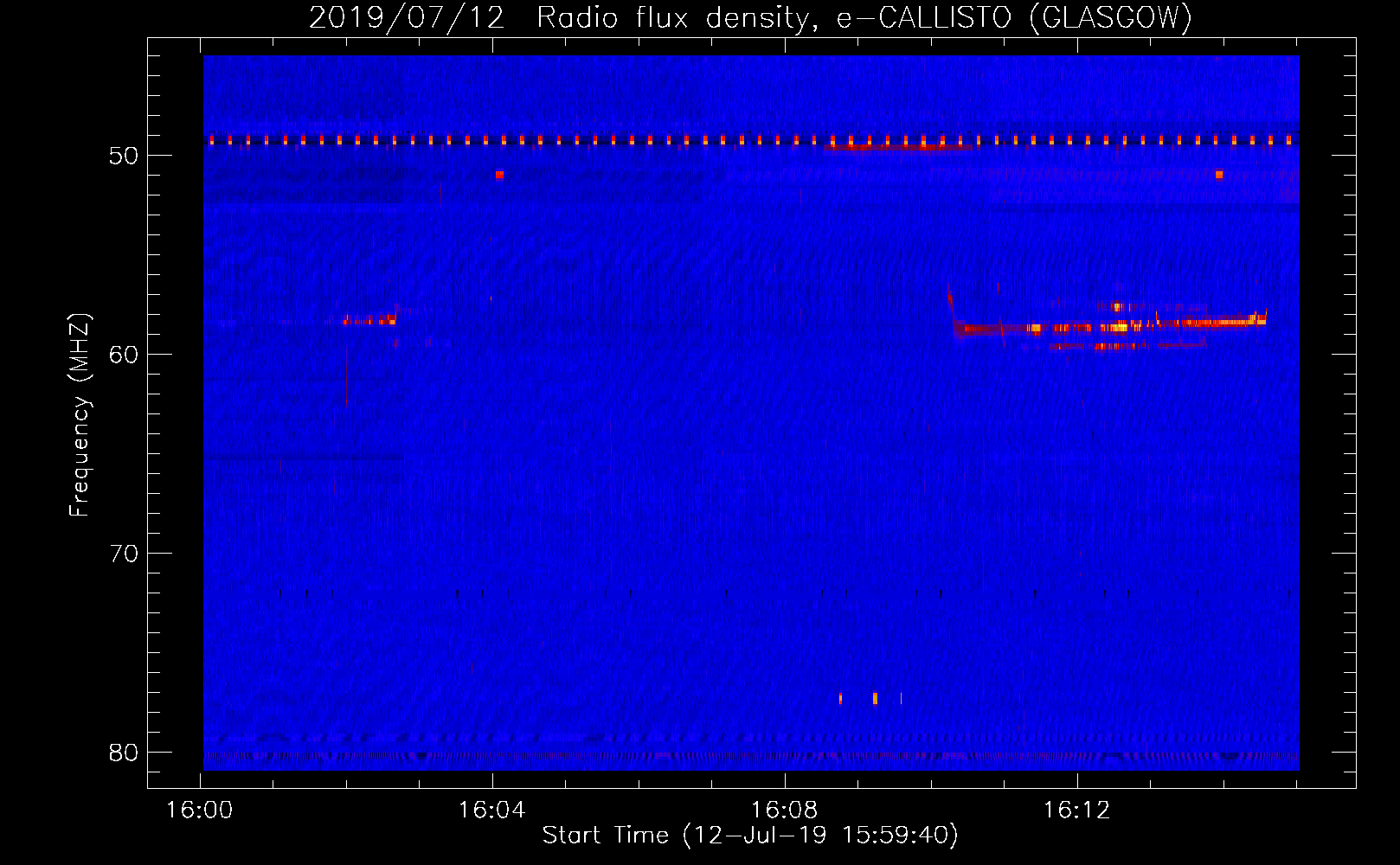Click the 70 frequency tick label
Screen dimensions: 1400x865
124,554
